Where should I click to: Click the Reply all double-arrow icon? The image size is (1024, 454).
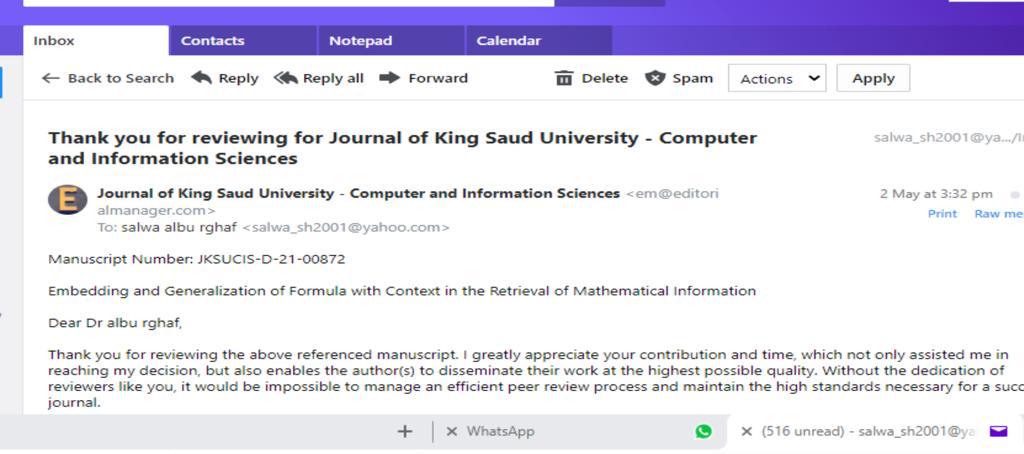[285, 78]
